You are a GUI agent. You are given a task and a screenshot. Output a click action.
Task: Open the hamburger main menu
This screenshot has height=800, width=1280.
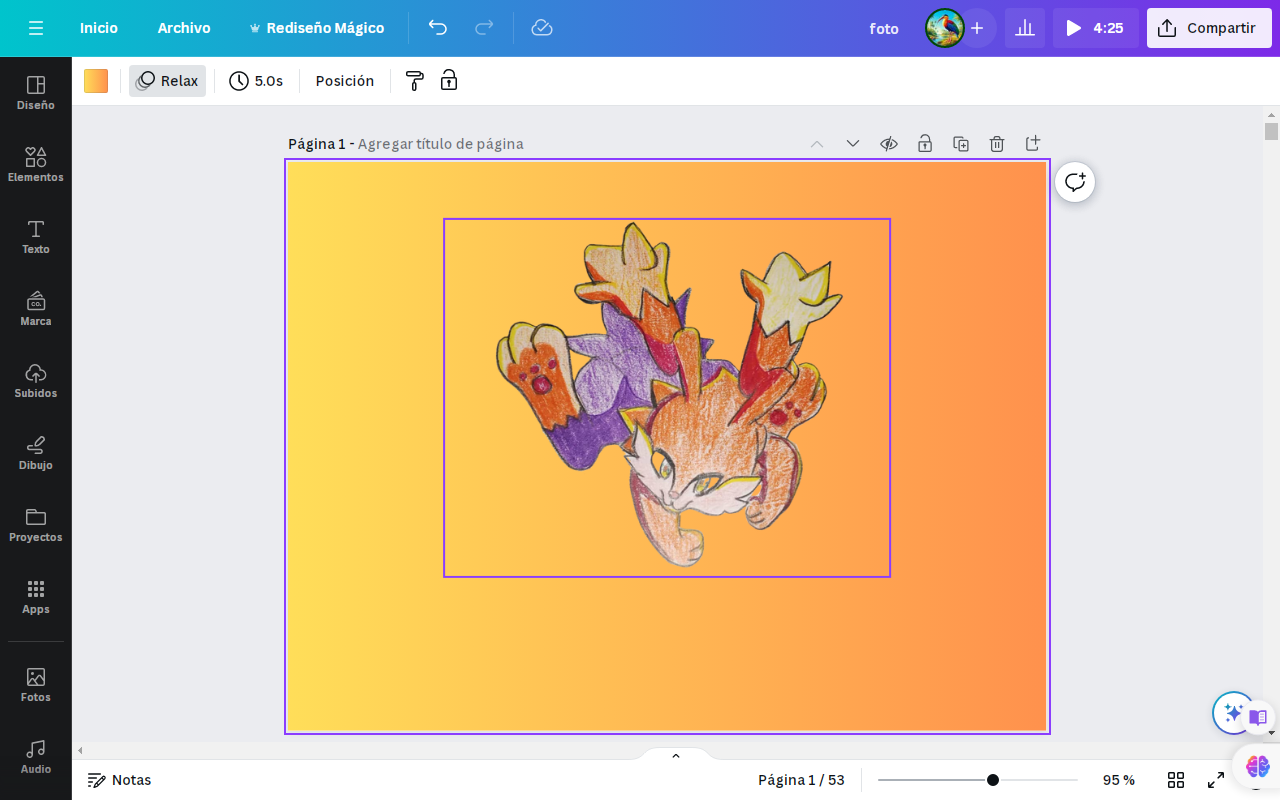click(36, 28)
